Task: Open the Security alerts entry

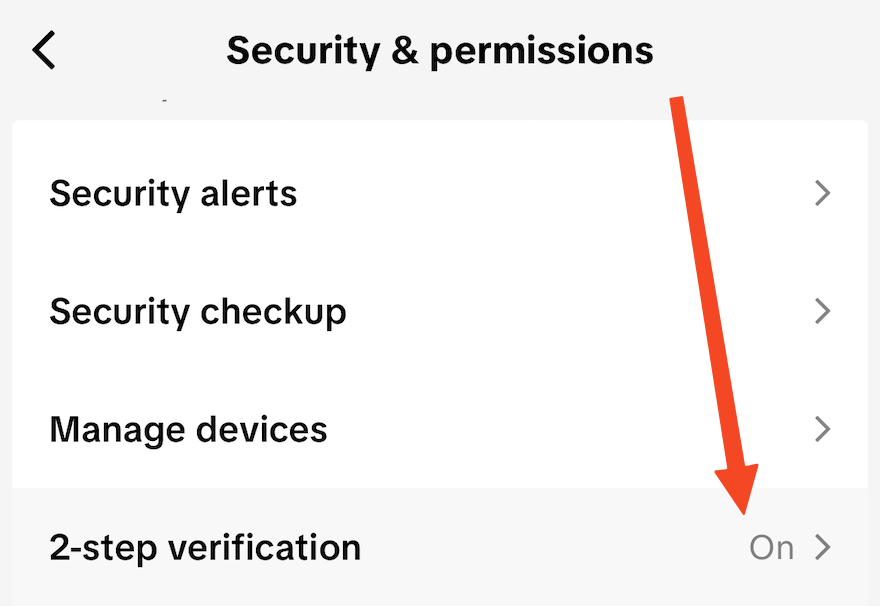Action: (x=173, y=193)
